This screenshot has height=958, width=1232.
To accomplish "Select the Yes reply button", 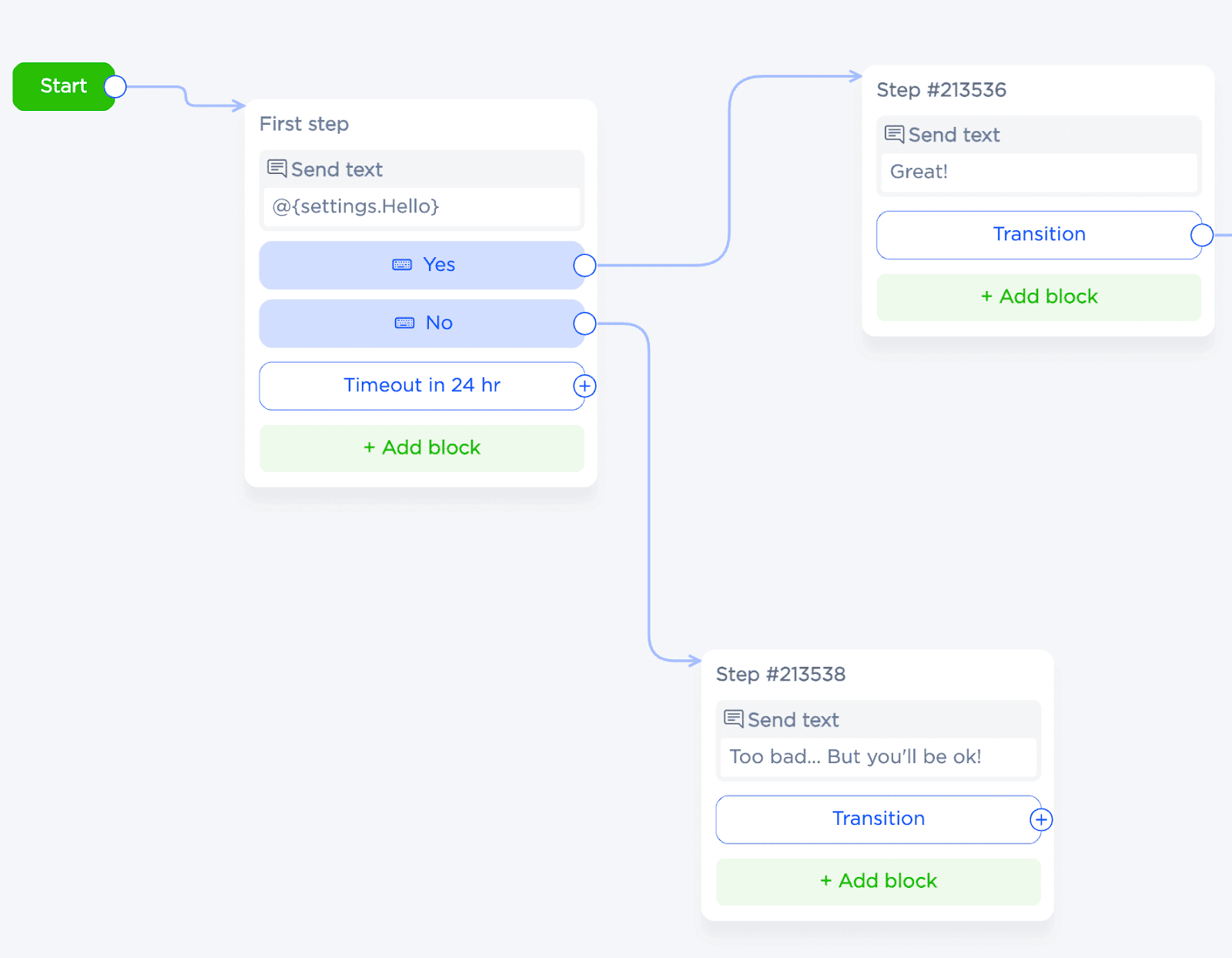I will pos(421,266).
